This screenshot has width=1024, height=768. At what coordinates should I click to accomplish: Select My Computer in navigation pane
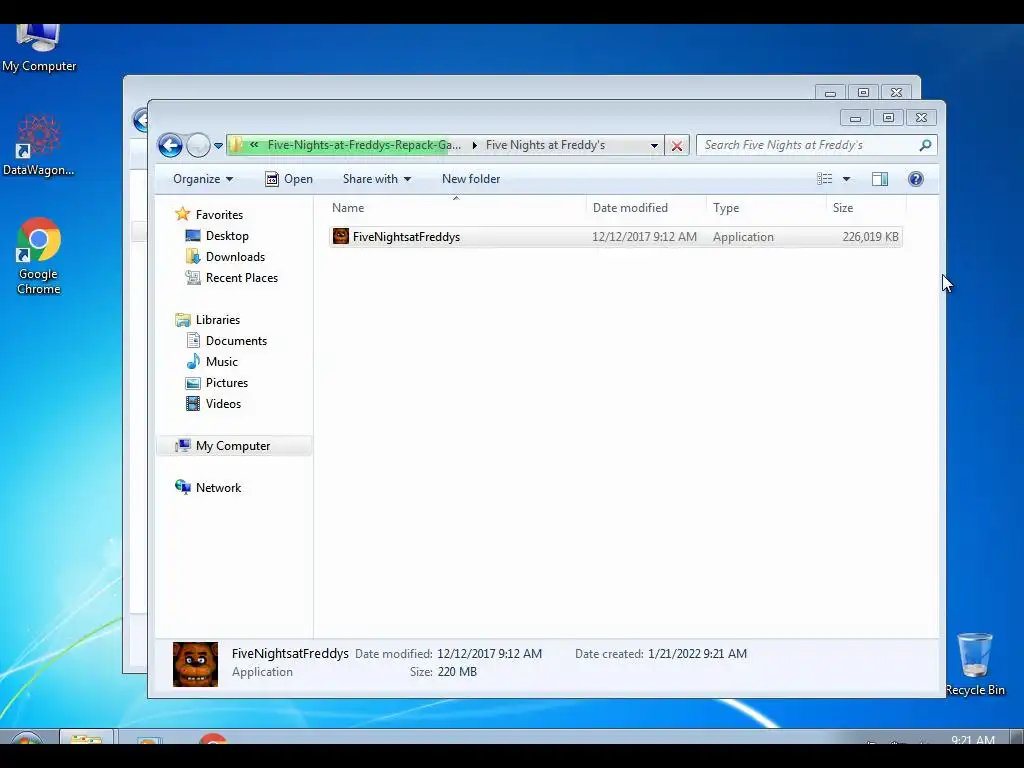coord(233,446)
